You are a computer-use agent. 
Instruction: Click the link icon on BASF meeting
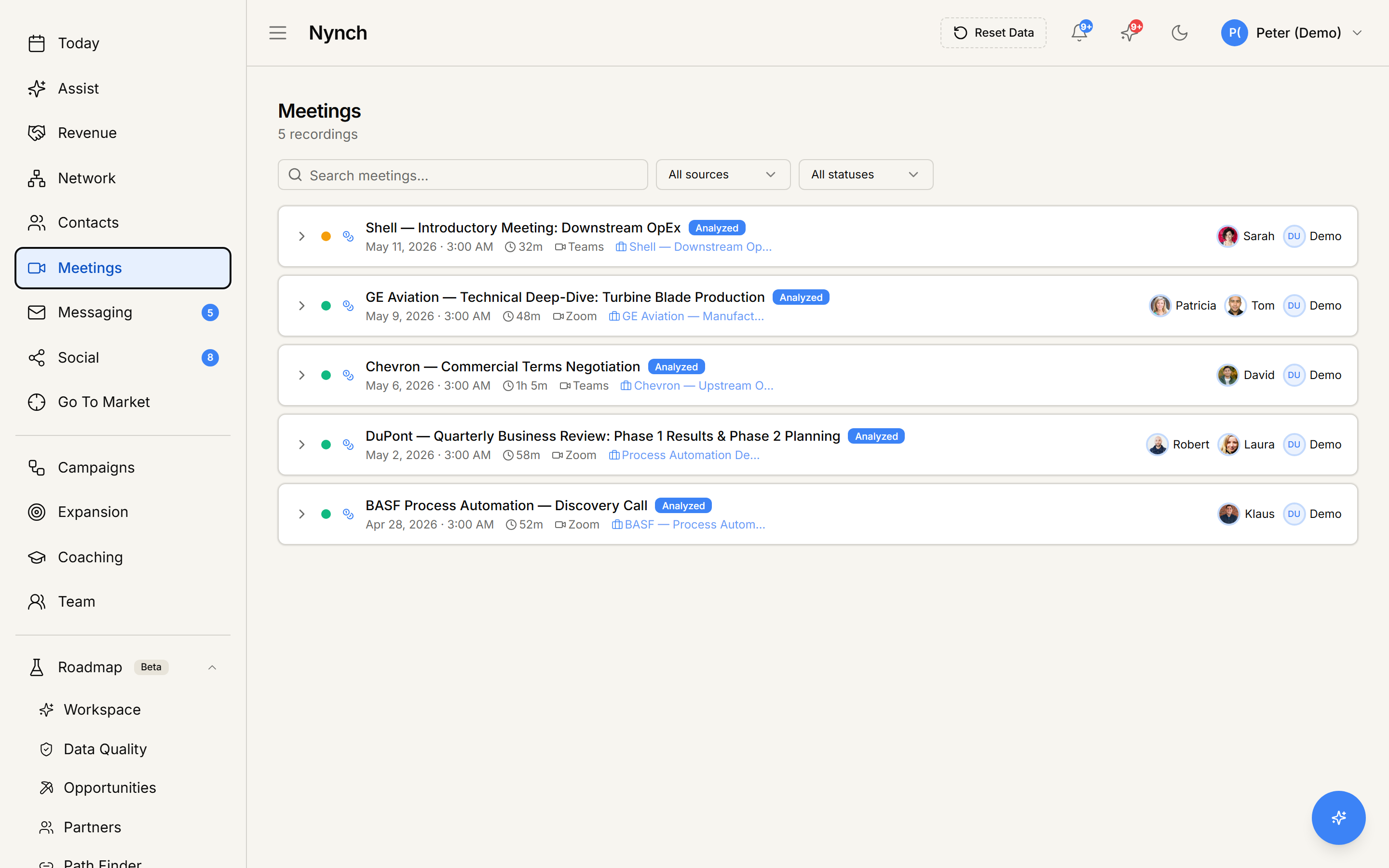coord(348,514)
